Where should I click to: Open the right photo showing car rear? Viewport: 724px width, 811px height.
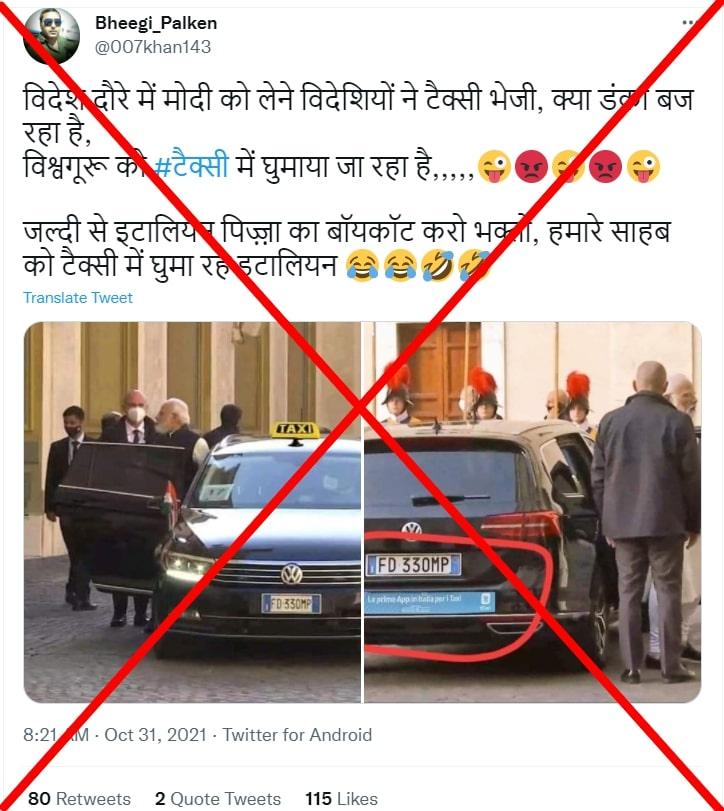pyautogui.click(x=533, y=512)
